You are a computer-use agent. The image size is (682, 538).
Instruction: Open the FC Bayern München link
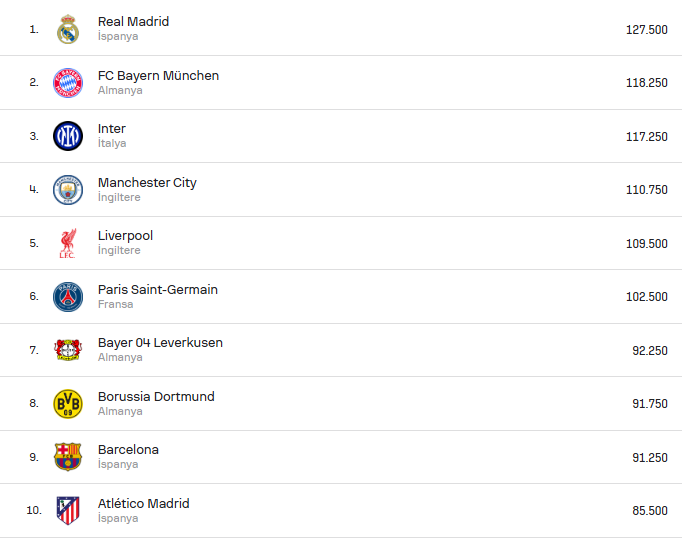[158, 76]
